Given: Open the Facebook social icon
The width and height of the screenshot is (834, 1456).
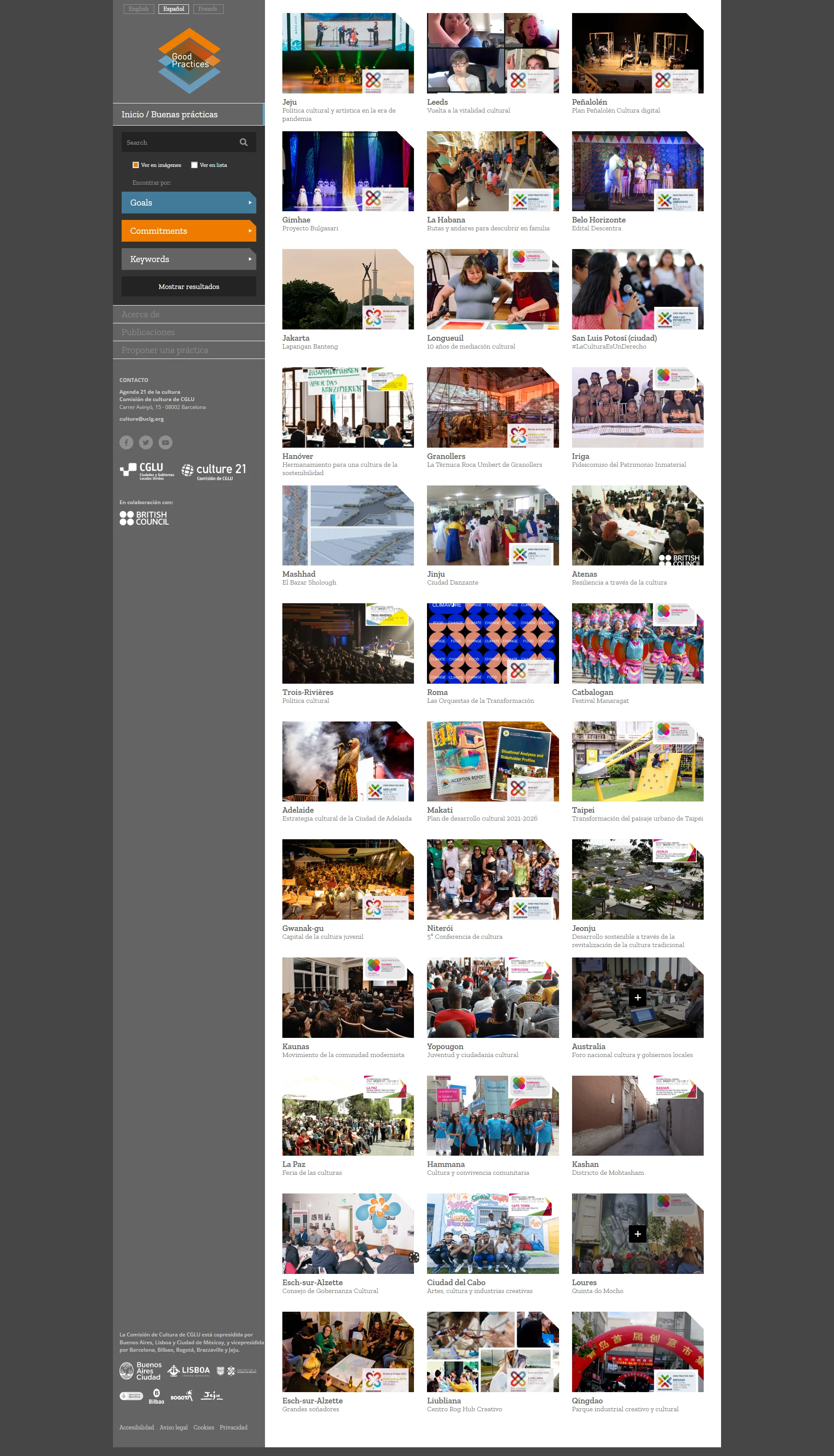Looking at the screenshot, I should (x=126, y=442).
